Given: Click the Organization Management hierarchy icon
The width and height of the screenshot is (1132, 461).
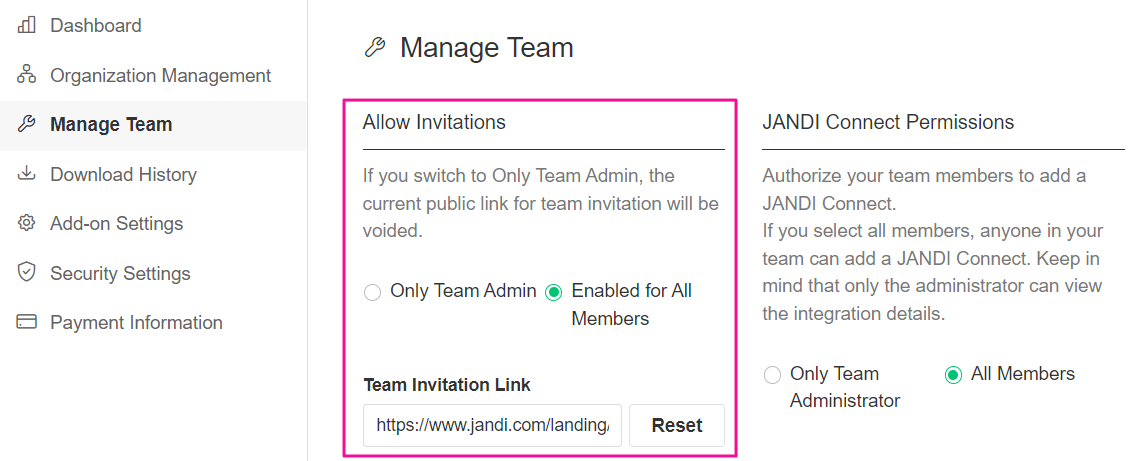Looking at the screenshot, I should point(26,74).
